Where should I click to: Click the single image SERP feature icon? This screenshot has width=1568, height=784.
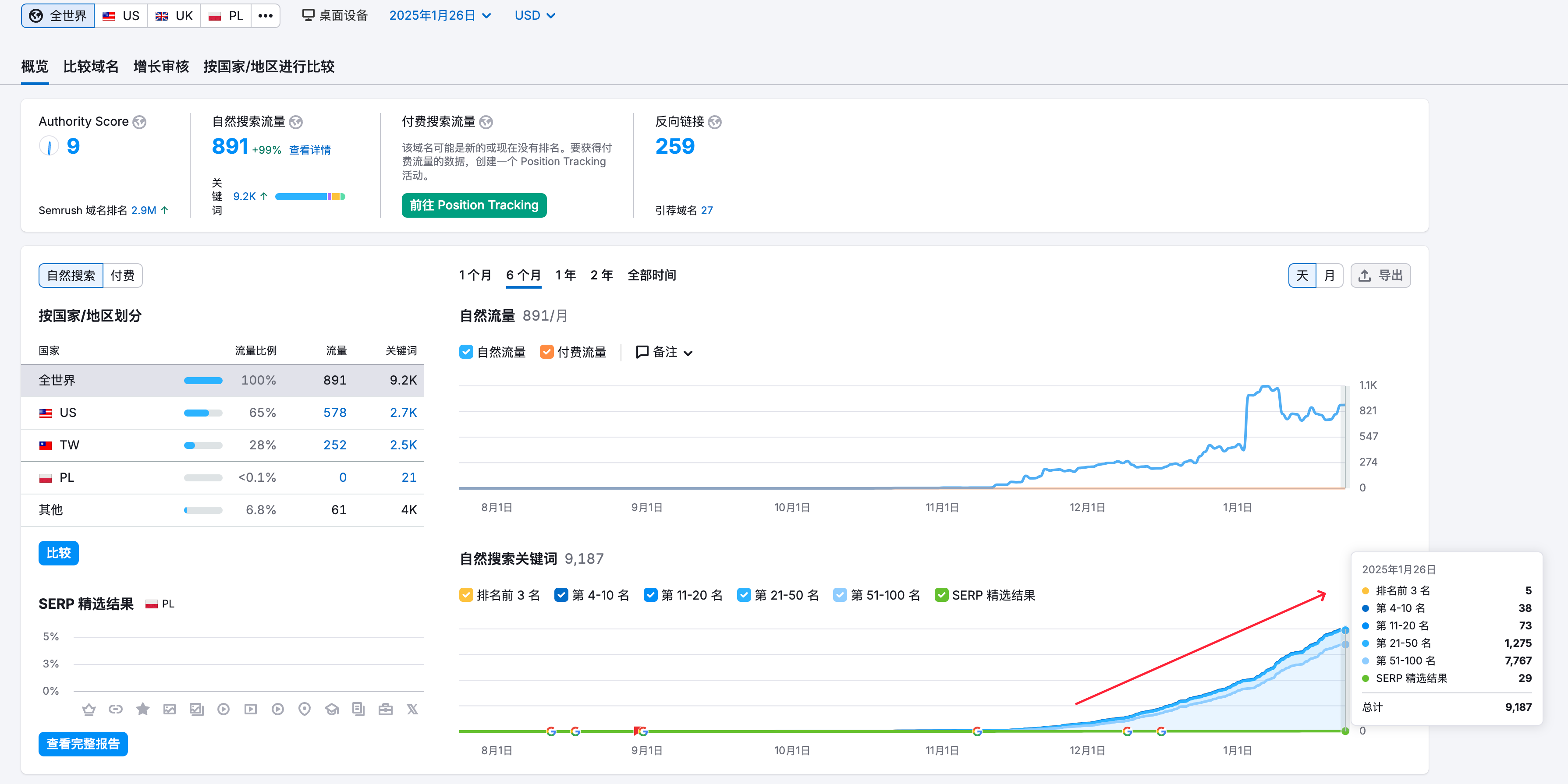[x=170, y=709]
